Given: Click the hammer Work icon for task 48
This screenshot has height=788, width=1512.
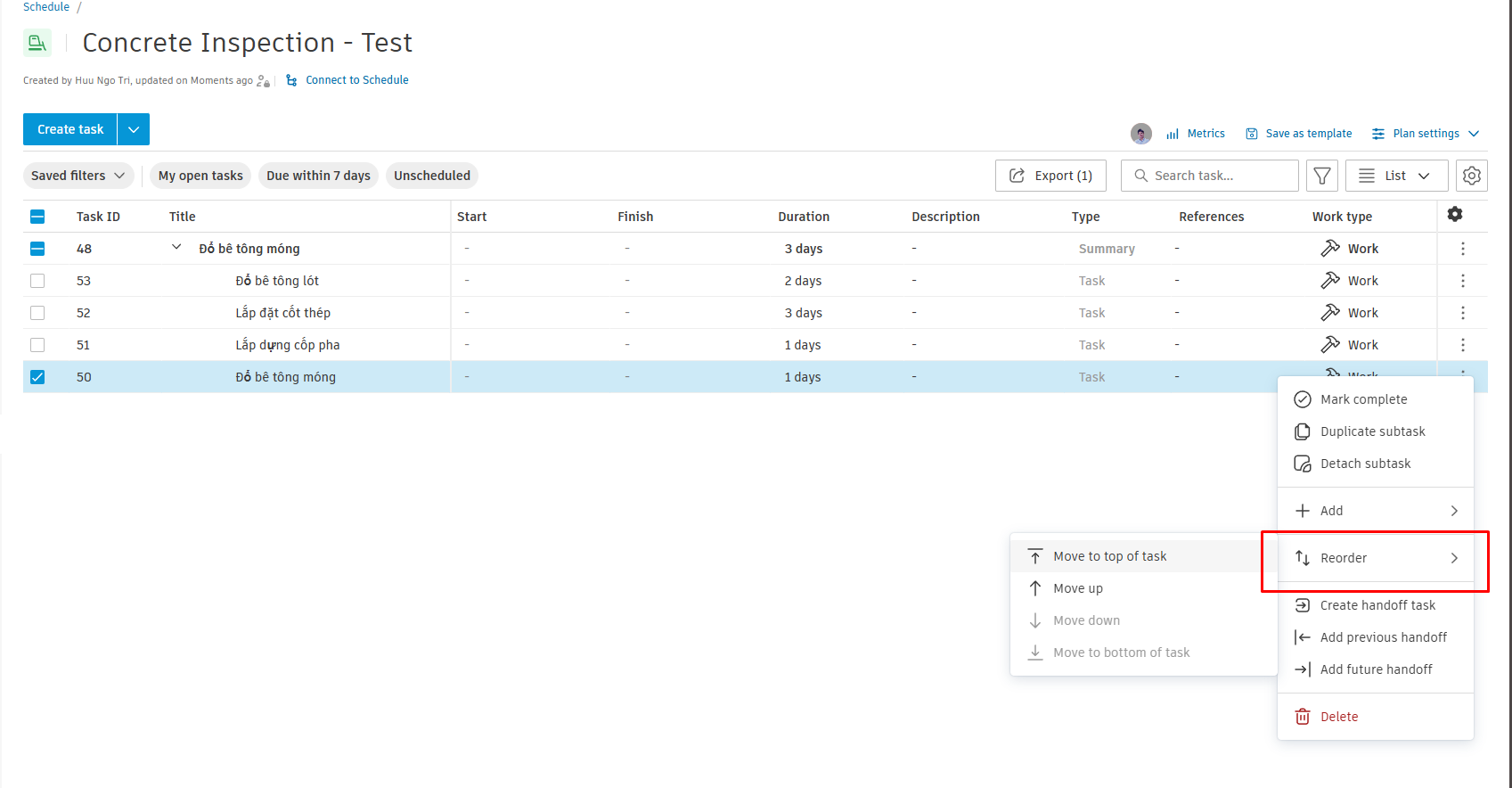Looking at the screenshot, I should (1330, 249).
